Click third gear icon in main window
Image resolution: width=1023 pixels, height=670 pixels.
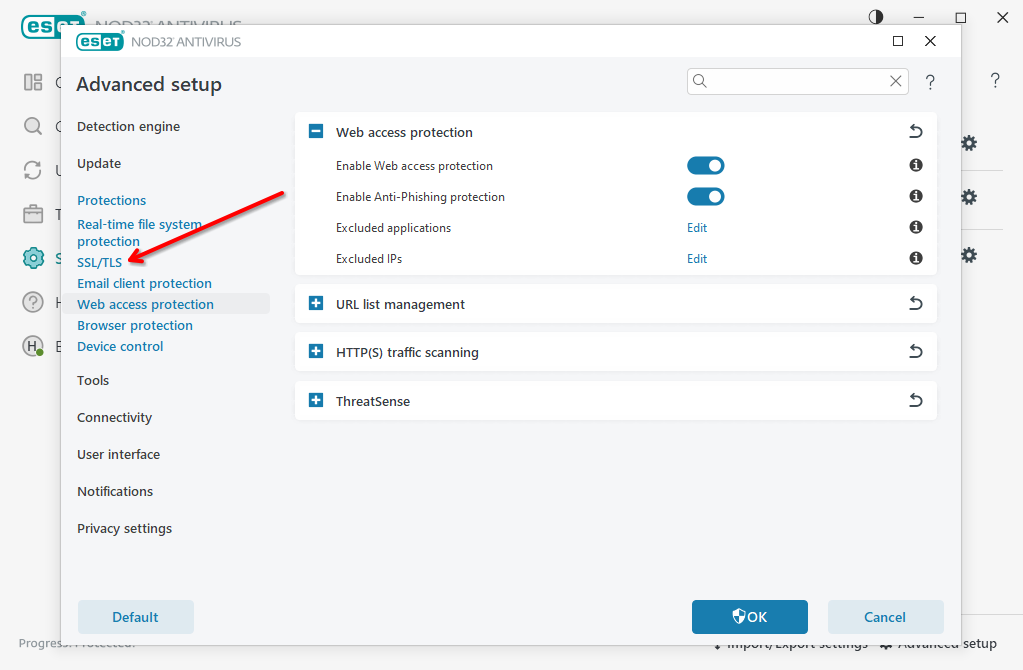970,255
